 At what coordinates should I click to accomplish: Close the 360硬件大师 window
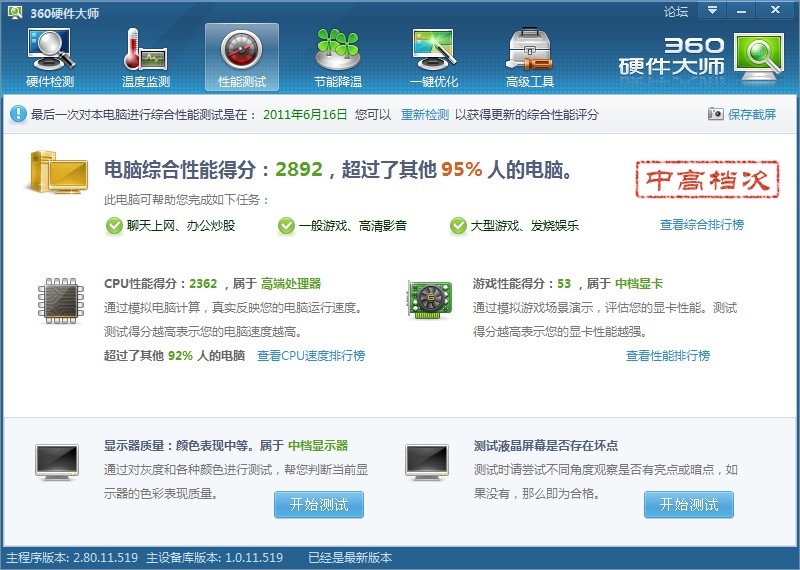point(775,10)
